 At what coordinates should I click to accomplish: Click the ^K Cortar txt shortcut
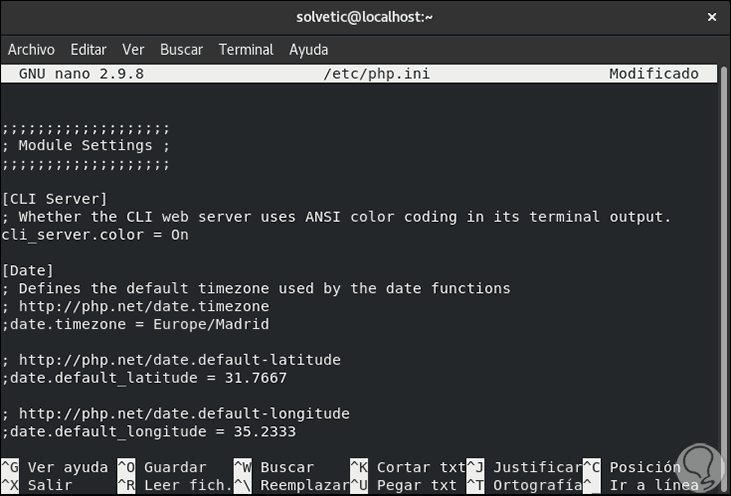408,467
